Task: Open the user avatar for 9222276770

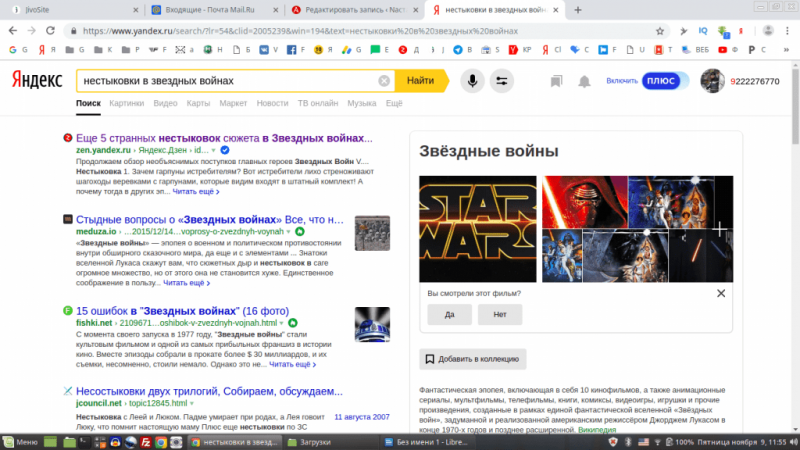Action: pyautogui.click(x=712, y=81)
